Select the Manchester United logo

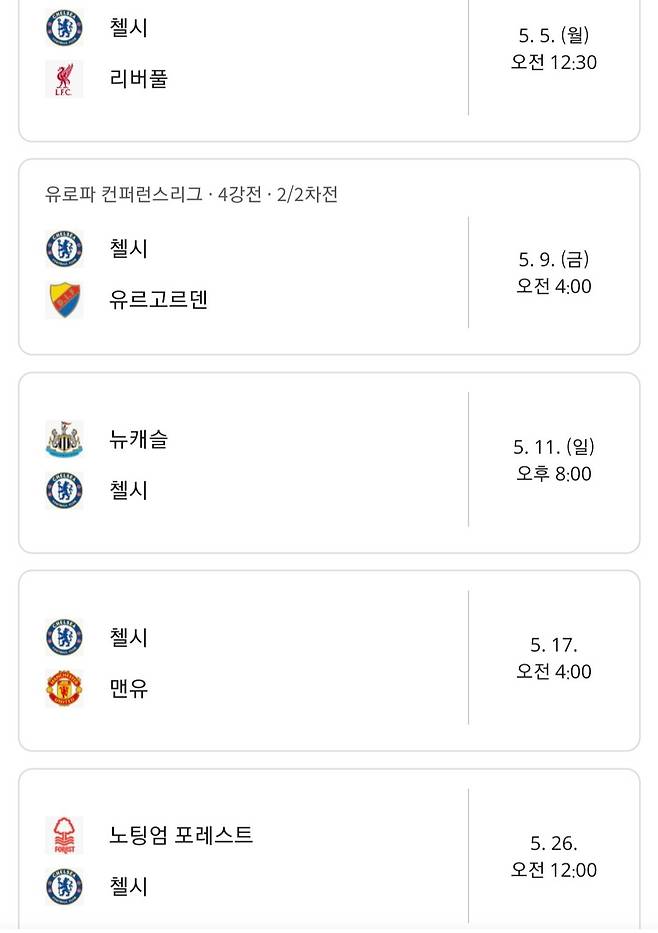(x=62, y=689)
